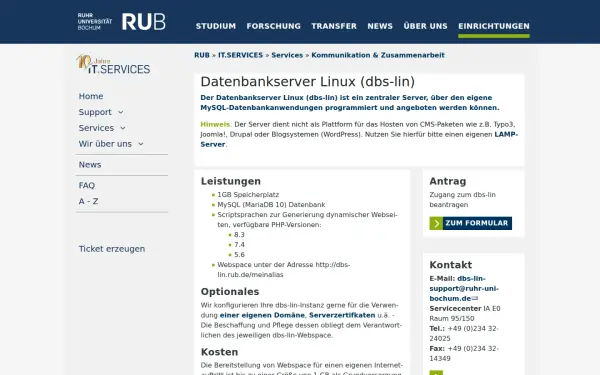This screenshot has height=375, width=600.
Task: Click the MySQL (MariaDB 10) Datenbank item
Action: pos(271,205)
